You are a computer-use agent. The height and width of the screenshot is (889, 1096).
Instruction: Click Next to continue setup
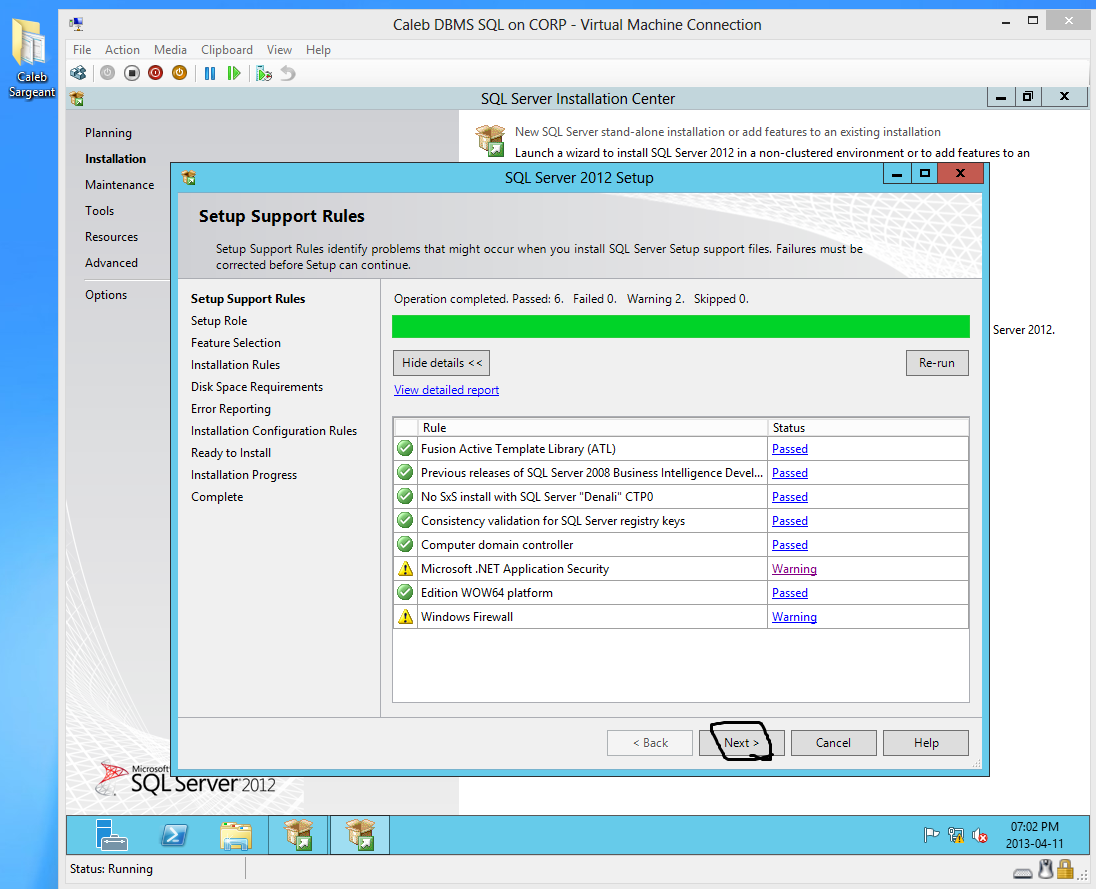[x=741, y=743]
